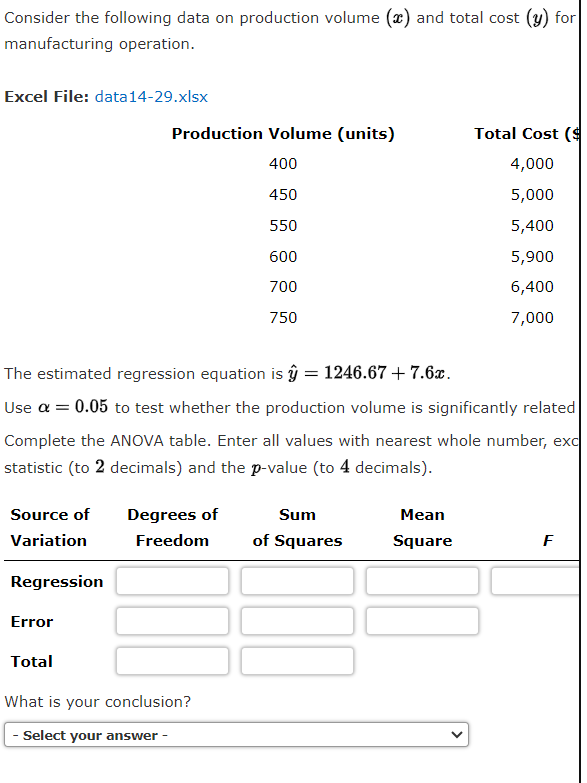587x783 pixels.
Task: Click the alpha = 0.05 value
Action: click(73, 406)
